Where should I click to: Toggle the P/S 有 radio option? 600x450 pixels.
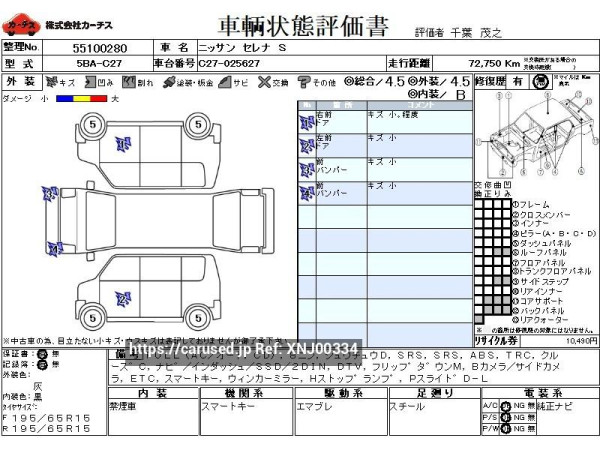507,417
